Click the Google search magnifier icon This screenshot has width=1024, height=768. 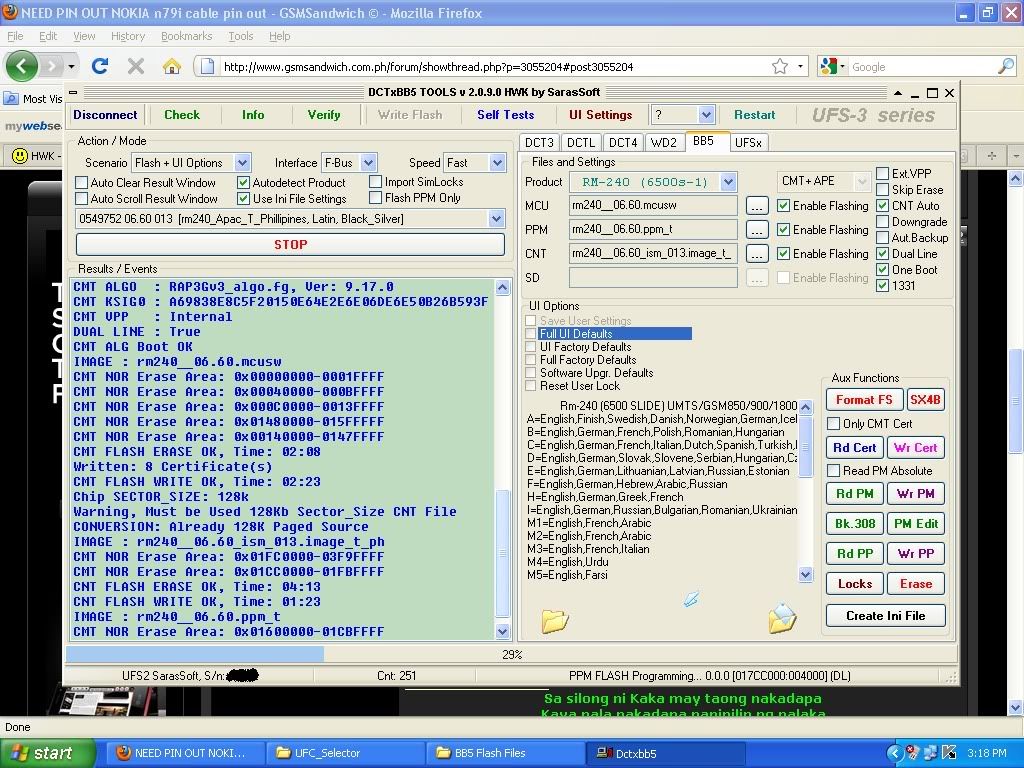pyautogui.click(x=1006, y=66)
